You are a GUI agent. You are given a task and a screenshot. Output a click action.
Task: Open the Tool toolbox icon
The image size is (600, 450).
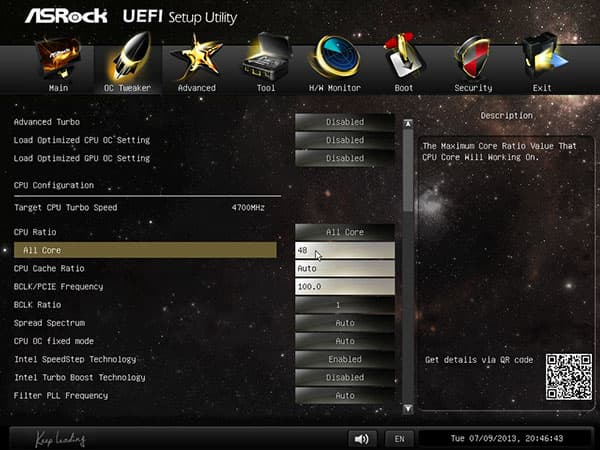pyautogui.click(x=266, y=57)
